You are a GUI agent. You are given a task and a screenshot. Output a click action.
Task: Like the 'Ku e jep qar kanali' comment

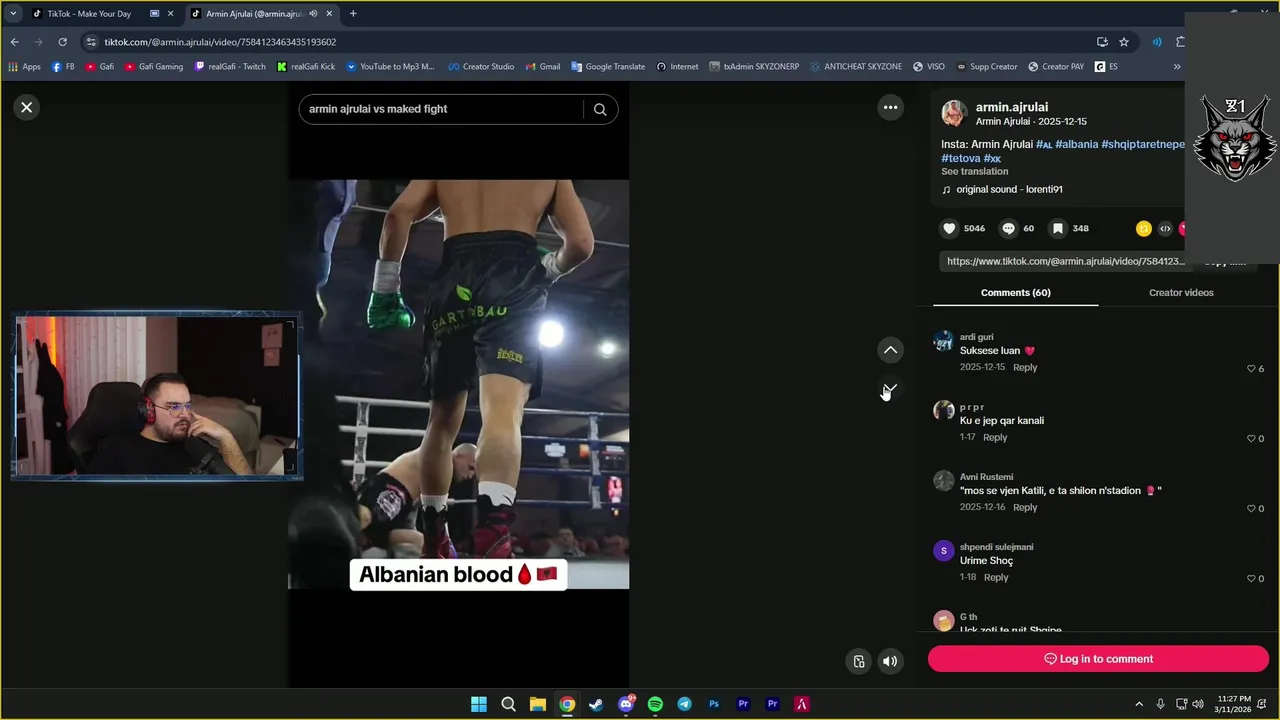(1251, 439)
